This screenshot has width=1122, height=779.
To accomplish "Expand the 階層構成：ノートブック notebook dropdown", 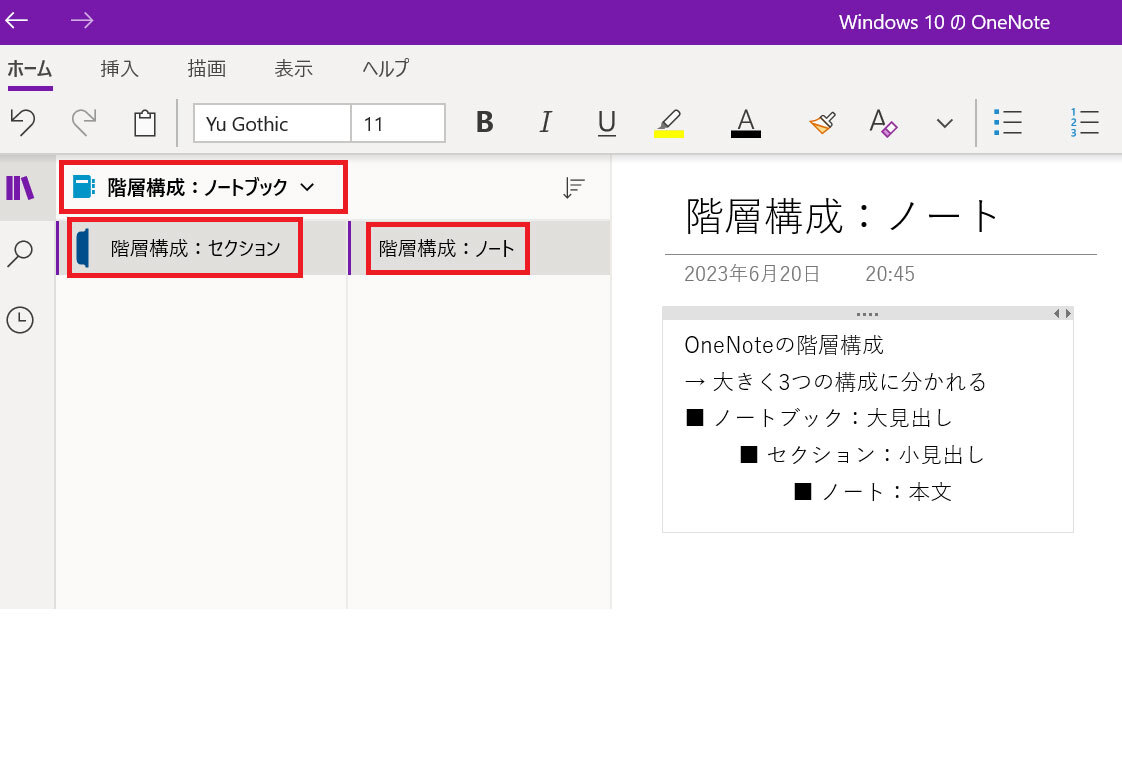I will [x=307, y=187].
